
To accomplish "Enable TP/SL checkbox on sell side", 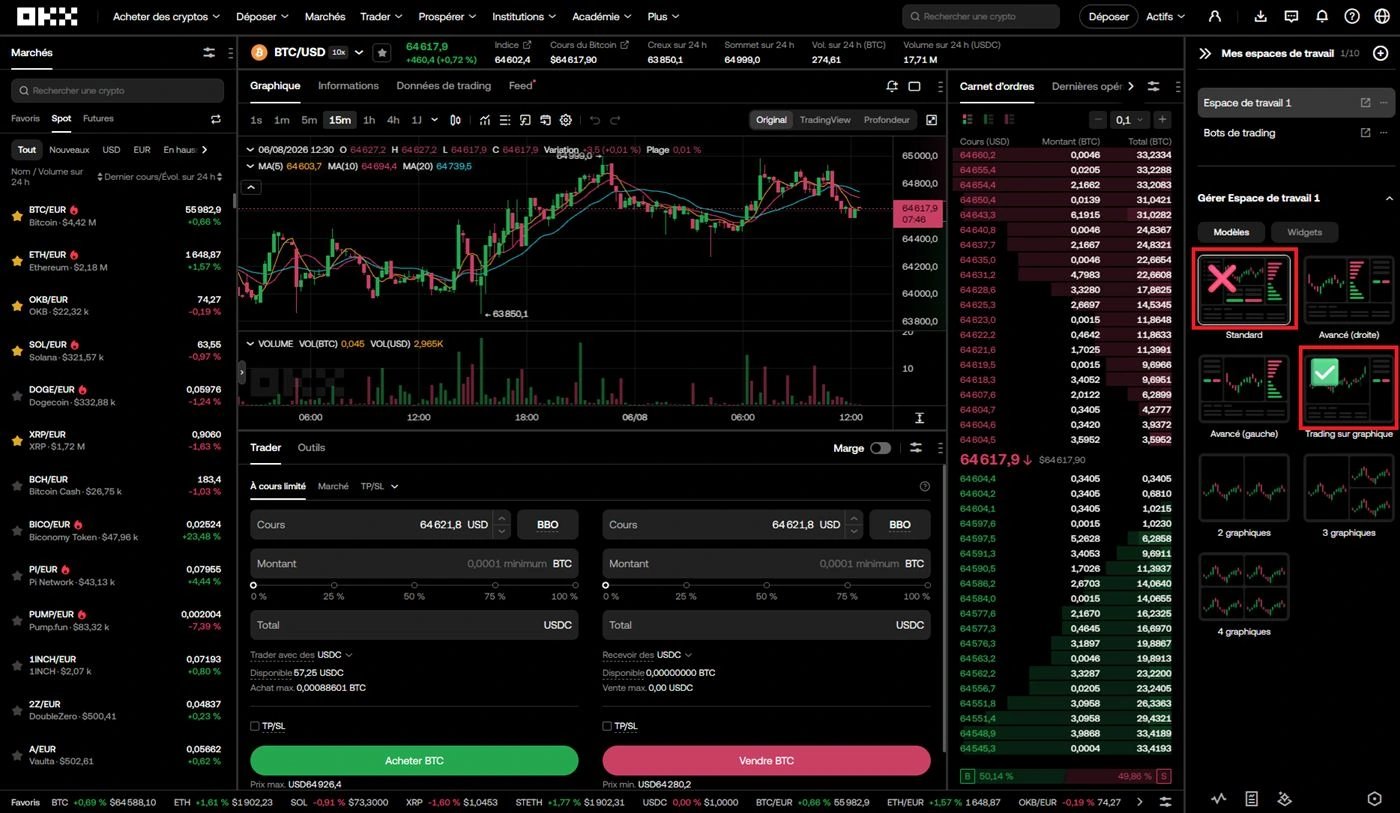I will coord(607,726).
